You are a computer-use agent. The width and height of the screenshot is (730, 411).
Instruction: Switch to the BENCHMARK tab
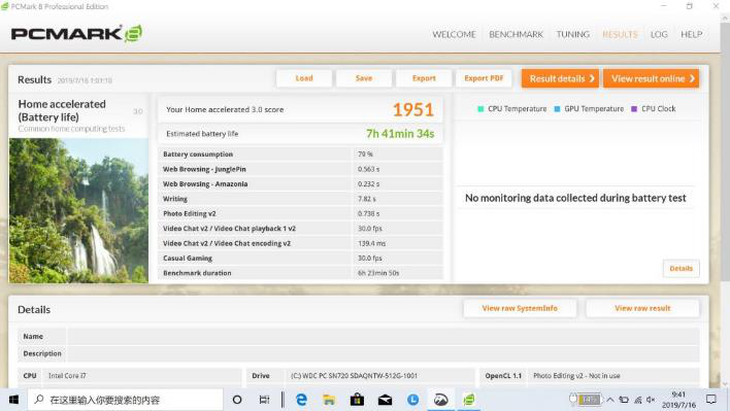point(515,34)
